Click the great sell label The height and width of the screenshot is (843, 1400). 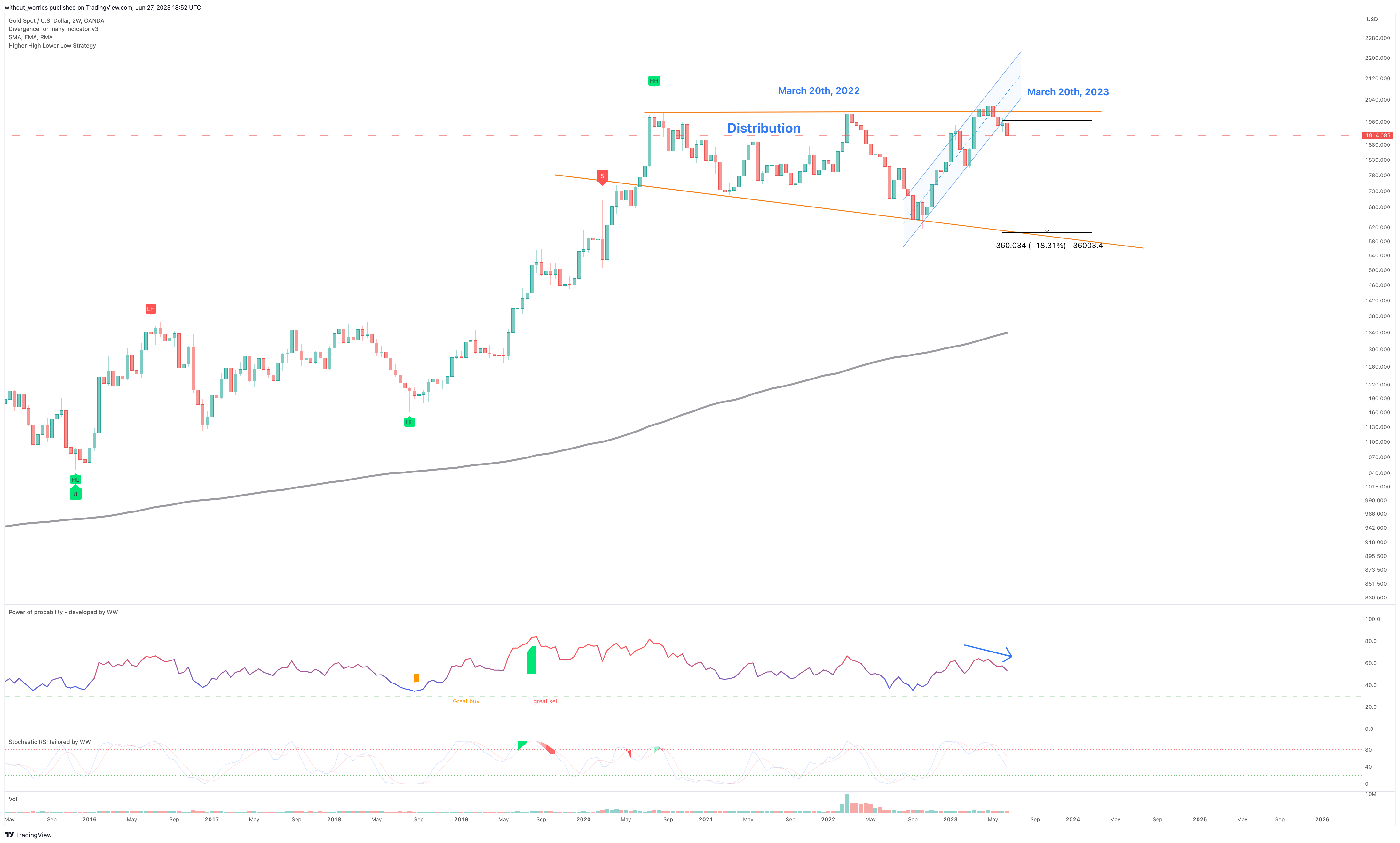coord(545,702)
